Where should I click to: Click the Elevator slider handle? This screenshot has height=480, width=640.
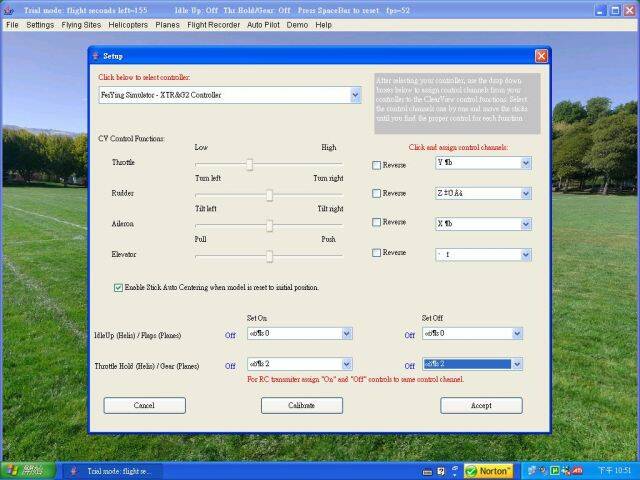pyautogui.click(x=269, y=256)
